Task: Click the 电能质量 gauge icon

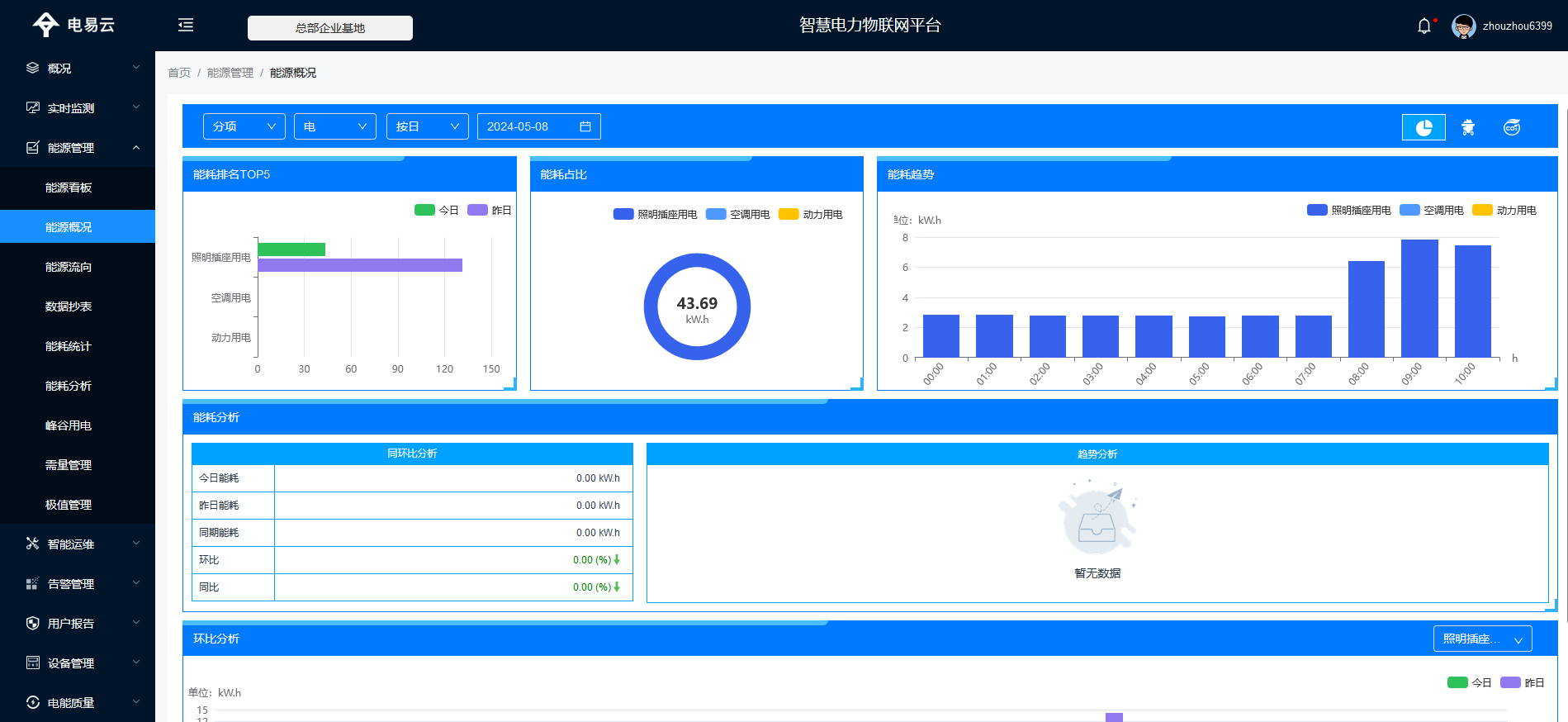Action: pos(33,702)
